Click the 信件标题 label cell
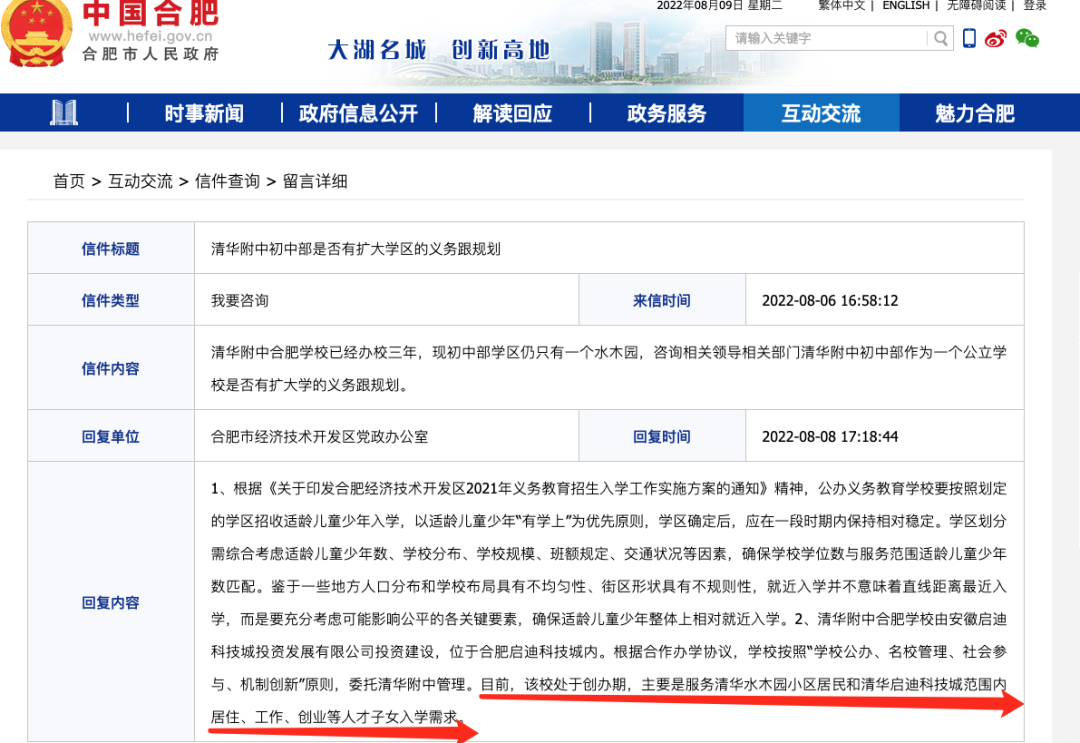This screenshot has height=743, width=1080. [111, 249]
